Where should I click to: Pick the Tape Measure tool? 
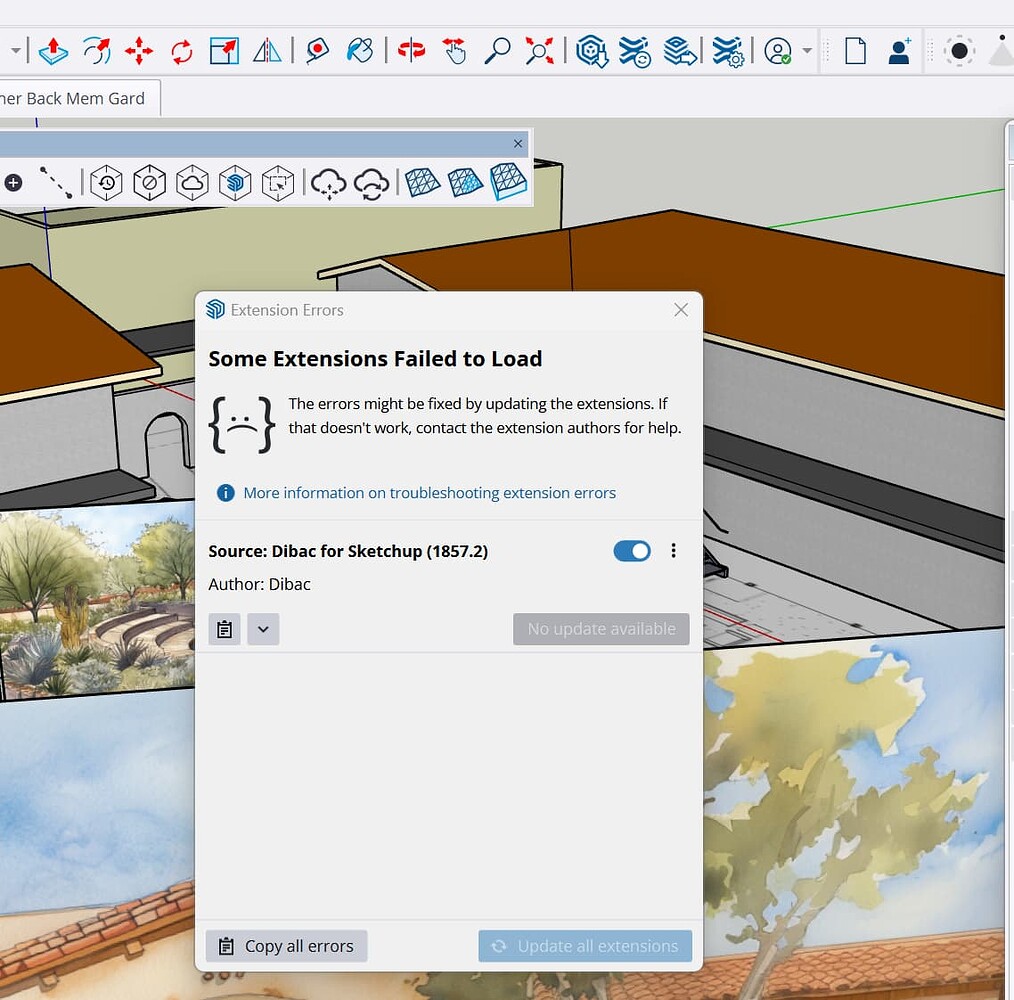pyautogui.click(x=317, y=51)
